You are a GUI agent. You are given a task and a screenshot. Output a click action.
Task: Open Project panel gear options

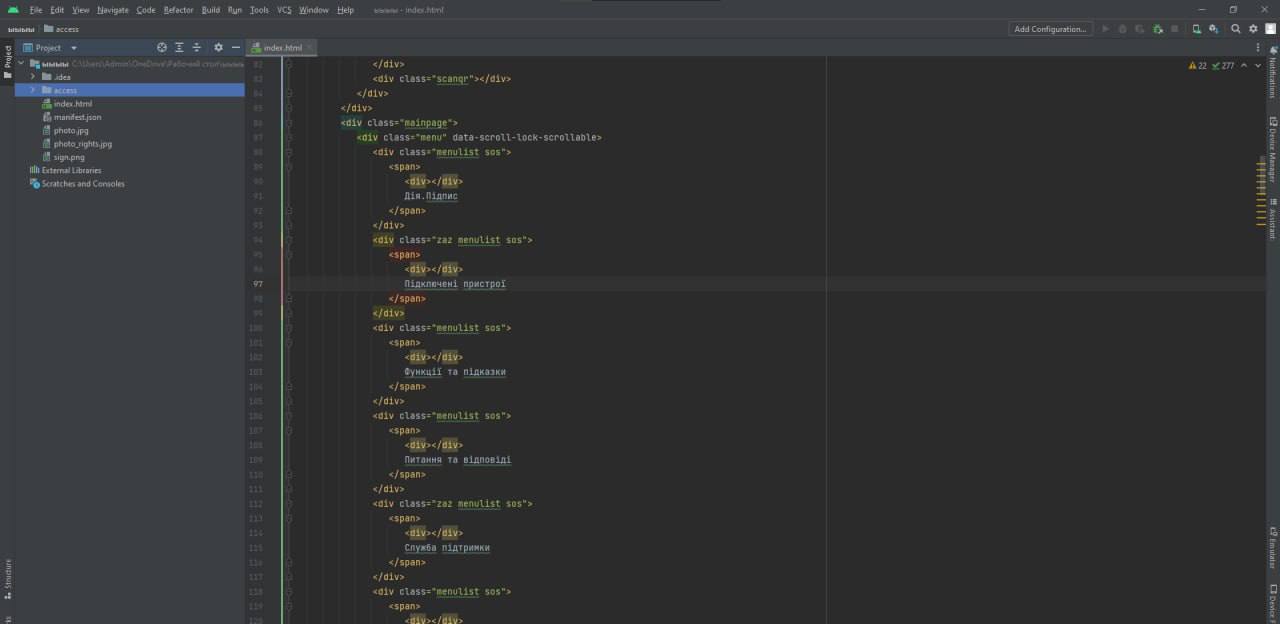(218, 47)
